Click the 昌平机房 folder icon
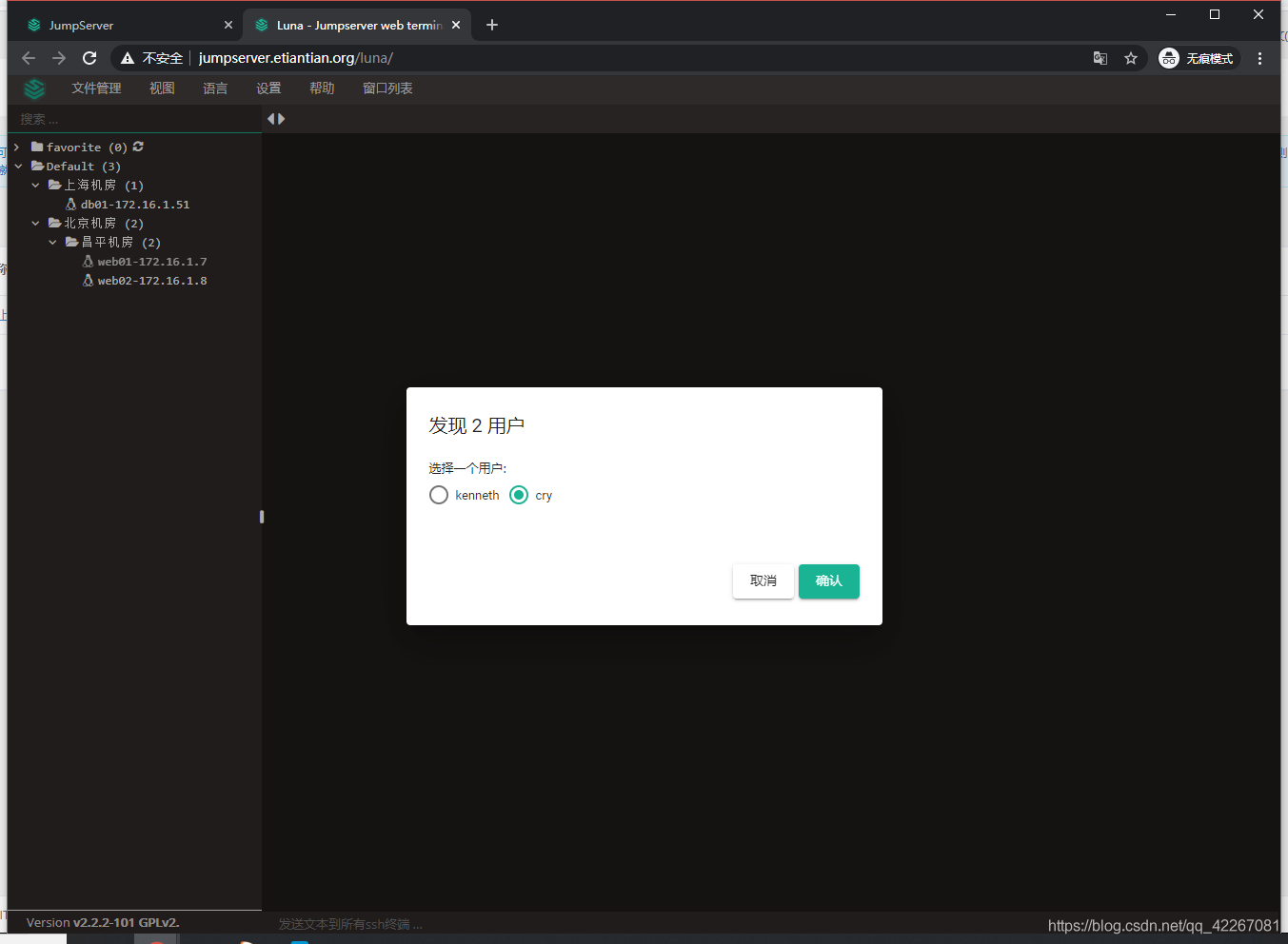 coord(72,242)
